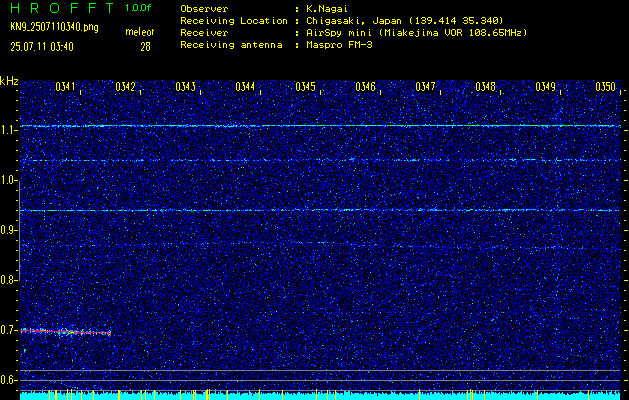629x400 pixels.
Task: Click the red meteor echo trace
Action: (65, 332)
